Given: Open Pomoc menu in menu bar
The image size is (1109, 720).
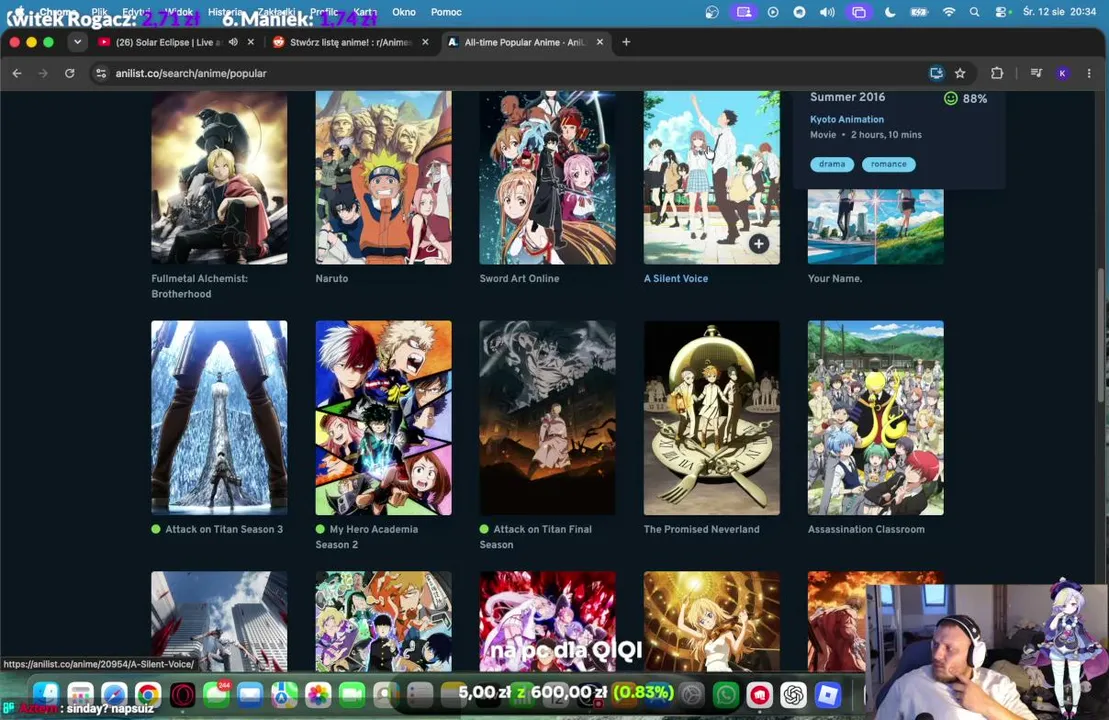Looking at the screenshot, I should (x=446, y=12).
